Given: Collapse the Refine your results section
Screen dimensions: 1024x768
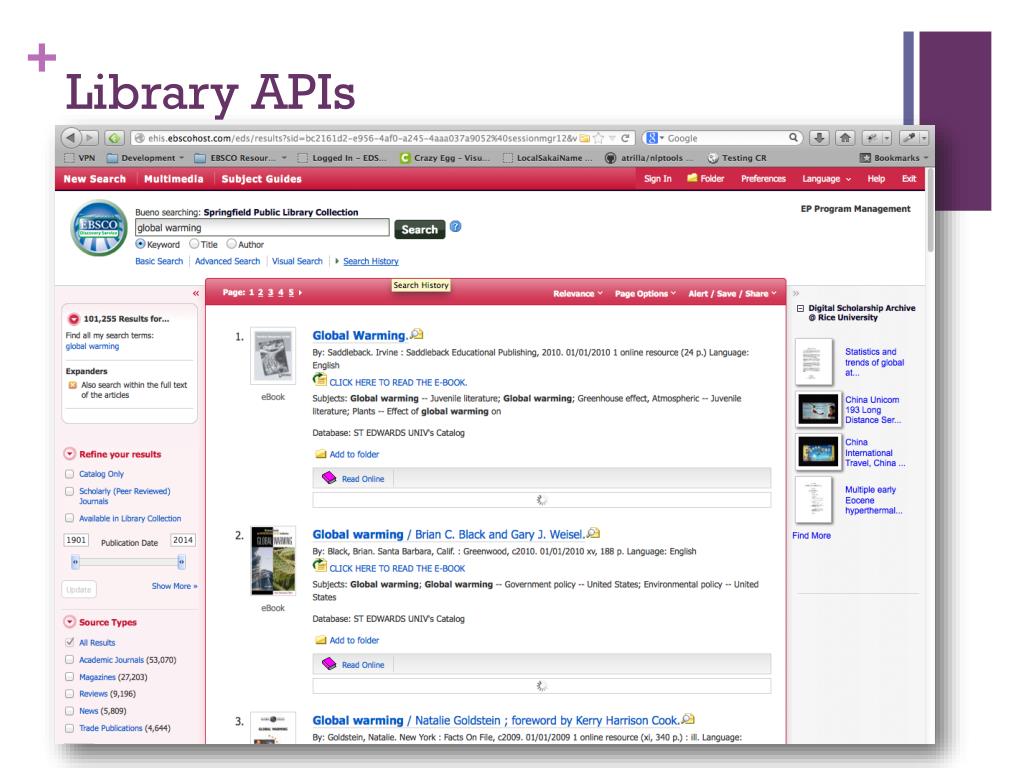Looking at the screenshot, I should click(69, 453).
